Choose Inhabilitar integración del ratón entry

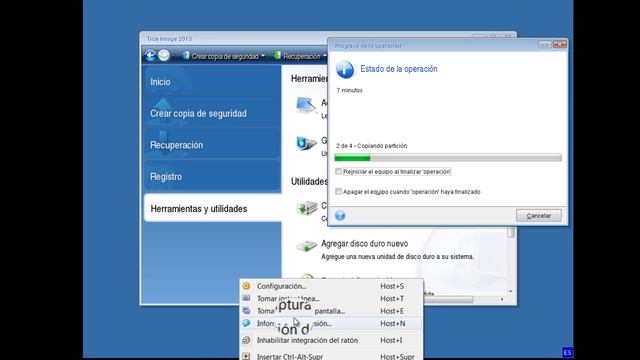pos(331,340)
